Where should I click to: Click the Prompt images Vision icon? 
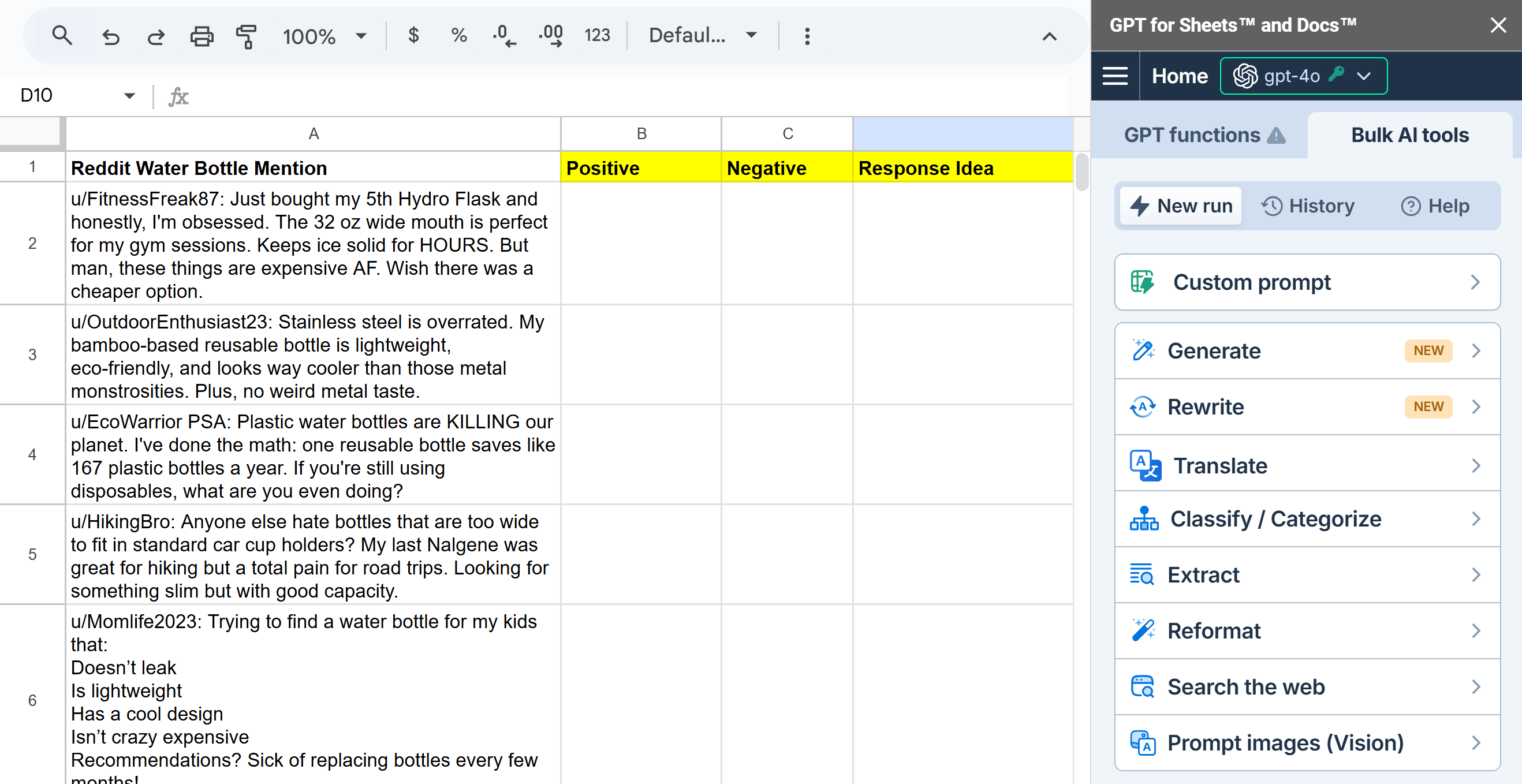[x=1143, y=742]
